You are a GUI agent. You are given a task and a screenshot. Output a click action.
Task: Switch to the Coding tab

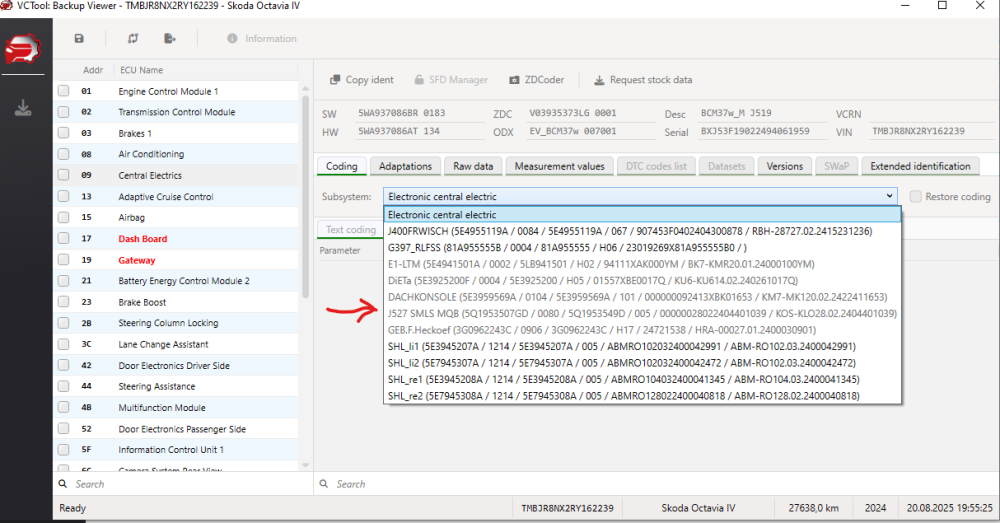click(x=342, y=166)
